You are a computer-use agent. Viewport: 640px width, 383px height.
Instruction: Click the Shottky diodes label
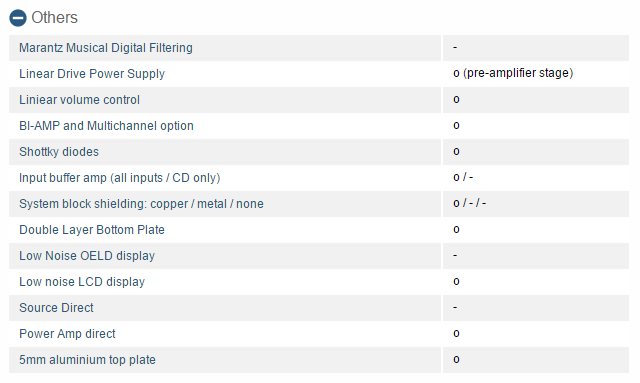click(59, 152)
